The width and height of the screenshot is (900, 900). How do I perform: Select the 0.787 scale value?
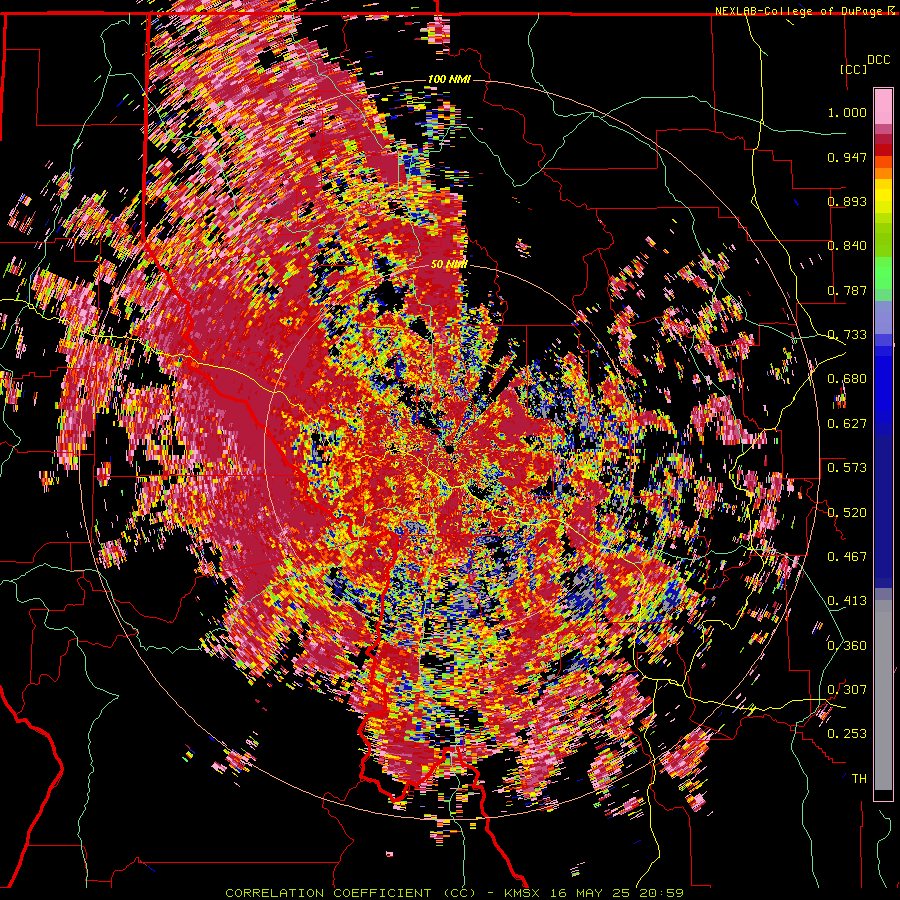[847, 290]
